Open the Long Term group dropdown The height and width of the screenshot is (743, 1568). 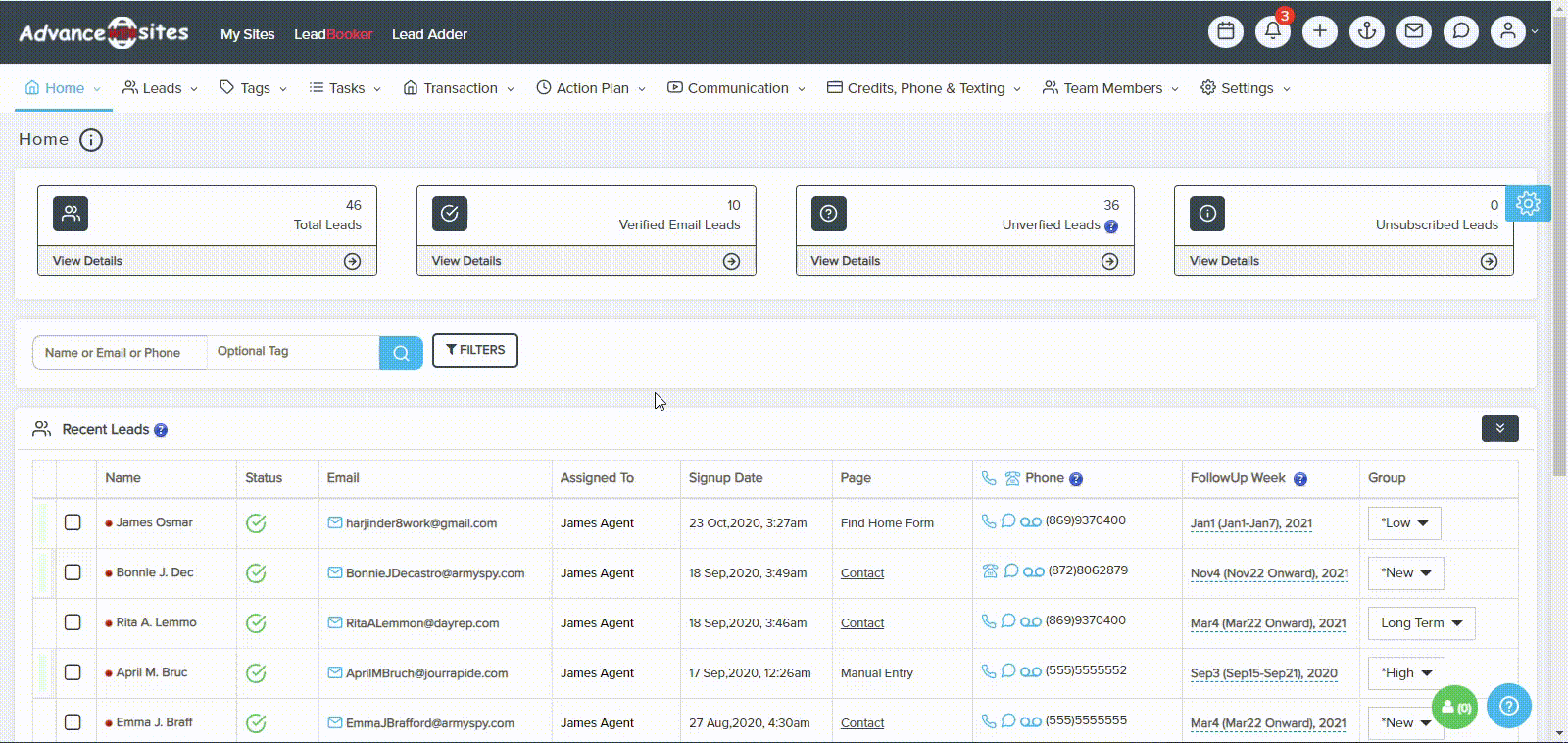coord(1421,623)
